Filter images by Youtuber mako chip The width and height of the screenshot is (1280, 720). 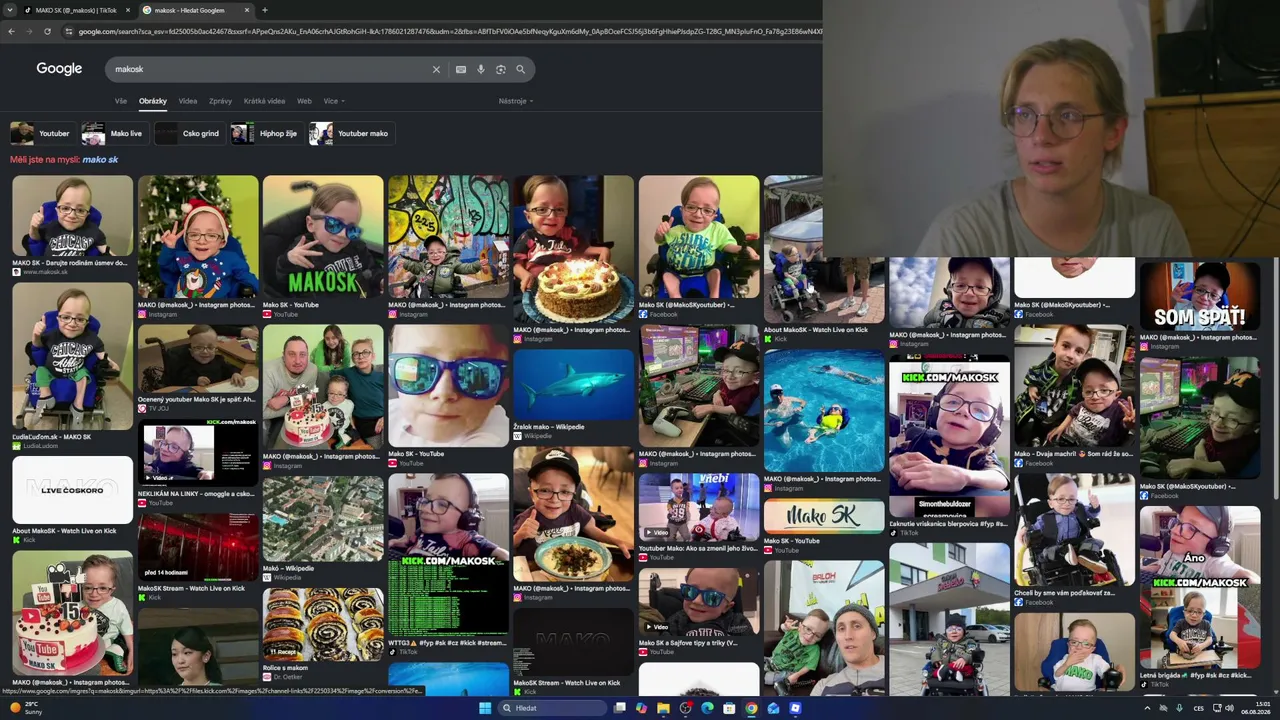pyautogui.click(x=350, y=133)
